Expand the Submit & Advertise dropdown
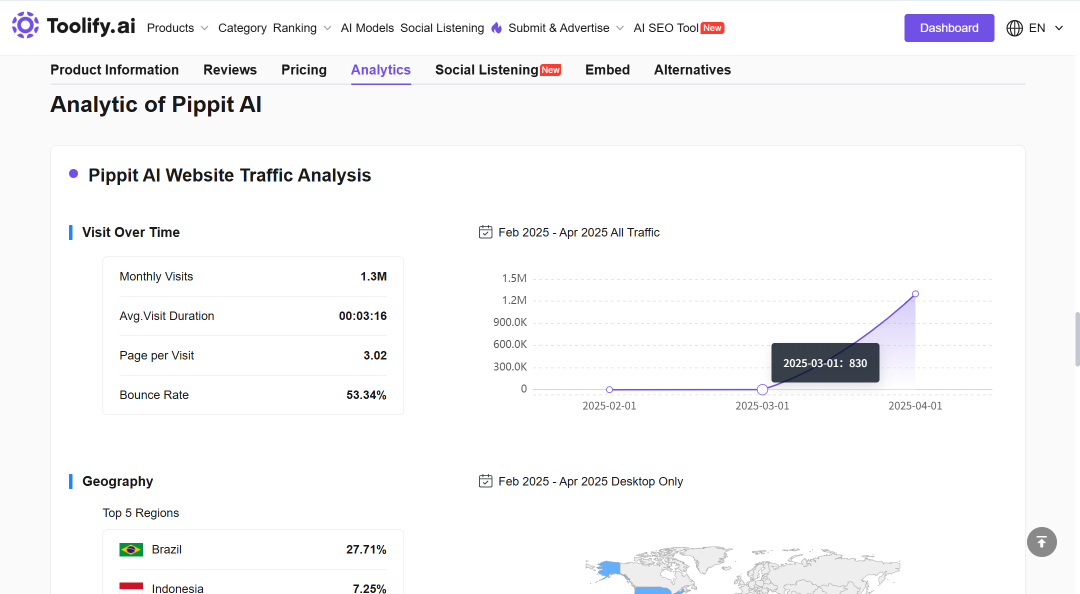This screenshot has height=594, width=1080. pyautogui.click(x=566, y=28)
